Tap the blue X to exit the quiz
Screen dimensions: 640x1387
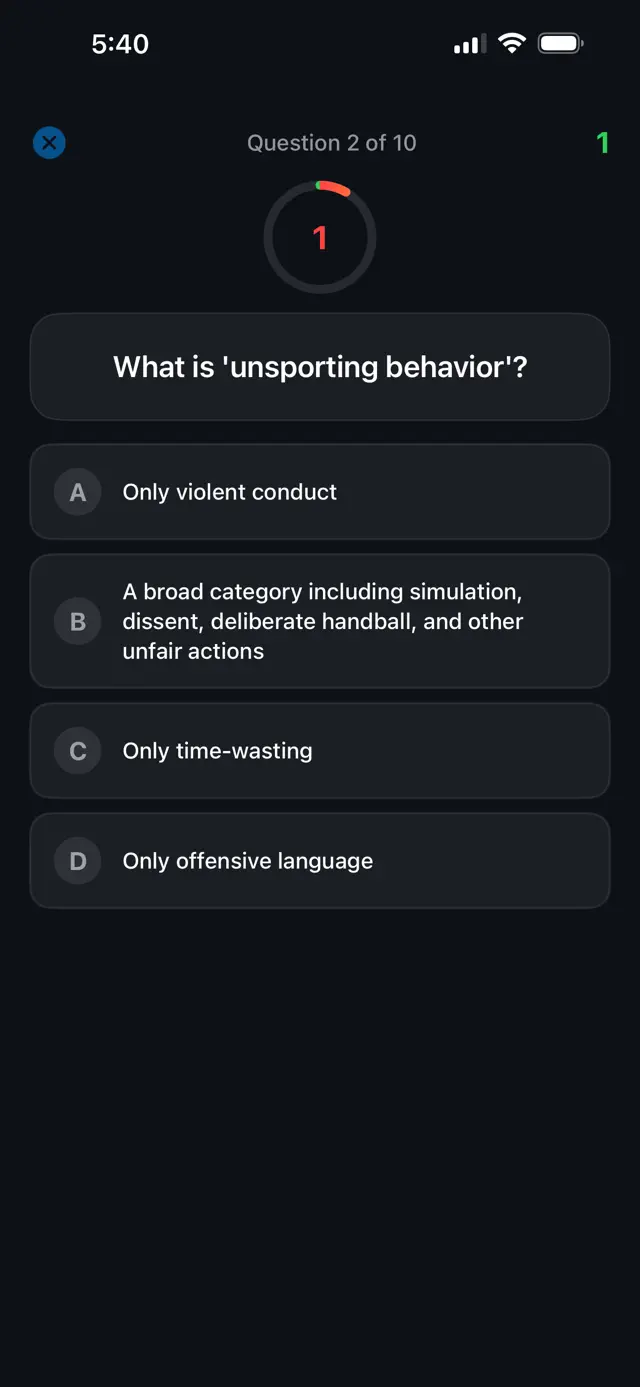click(x=49, y=142)
